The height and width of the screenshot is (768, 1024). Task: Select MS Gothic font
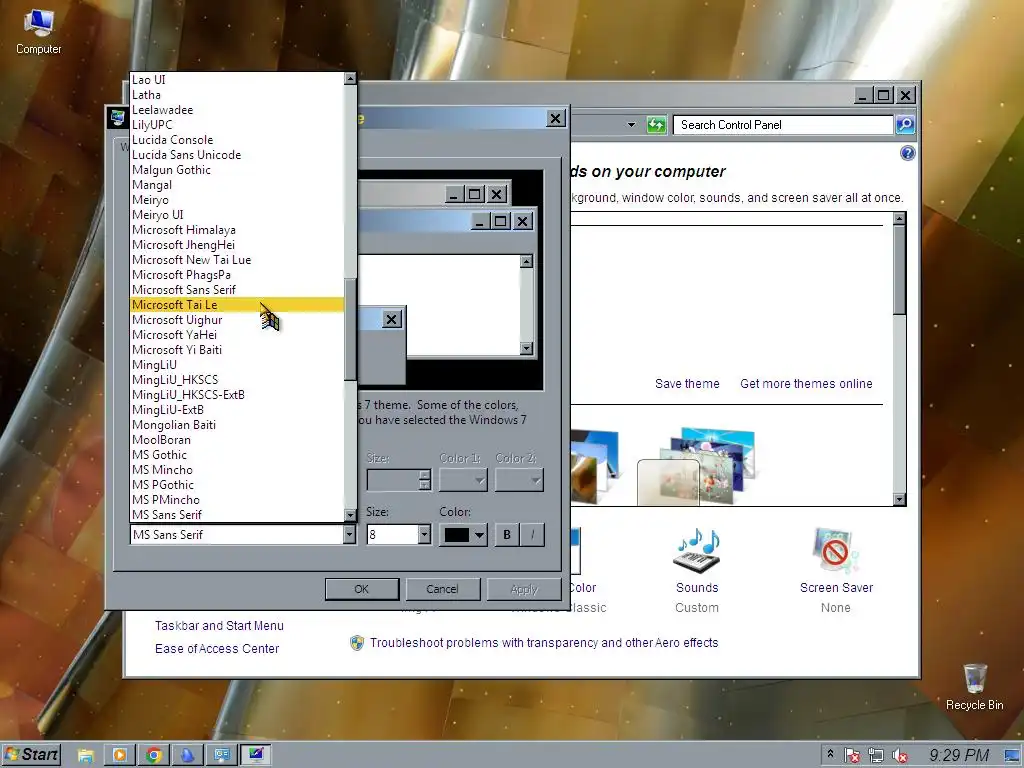point(236,455)
